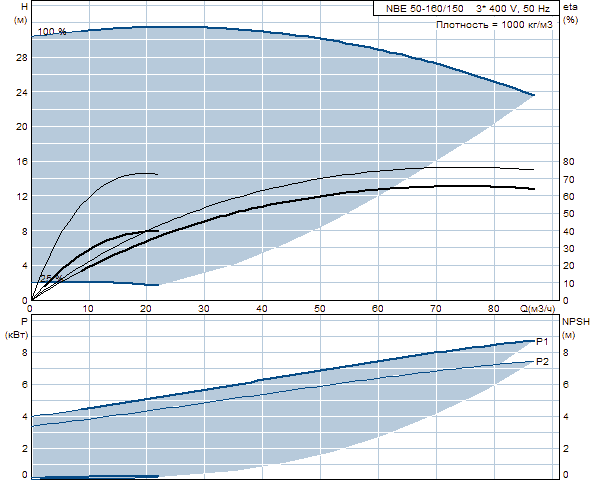Click the P1 power curve label
Viewport: 592px width, 480px height.
point(542,342)
